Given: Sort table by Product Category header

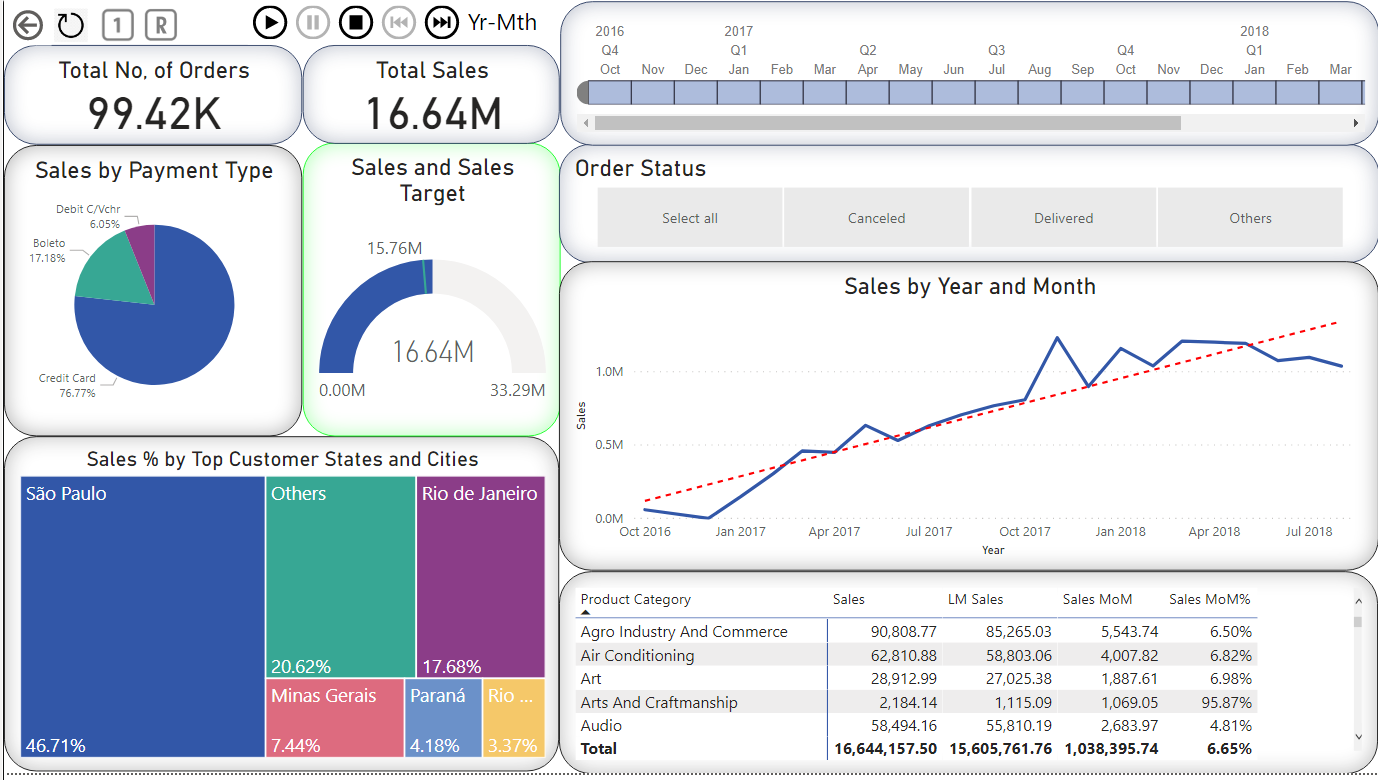Looking at the screenshot, I should click(636, 599).
